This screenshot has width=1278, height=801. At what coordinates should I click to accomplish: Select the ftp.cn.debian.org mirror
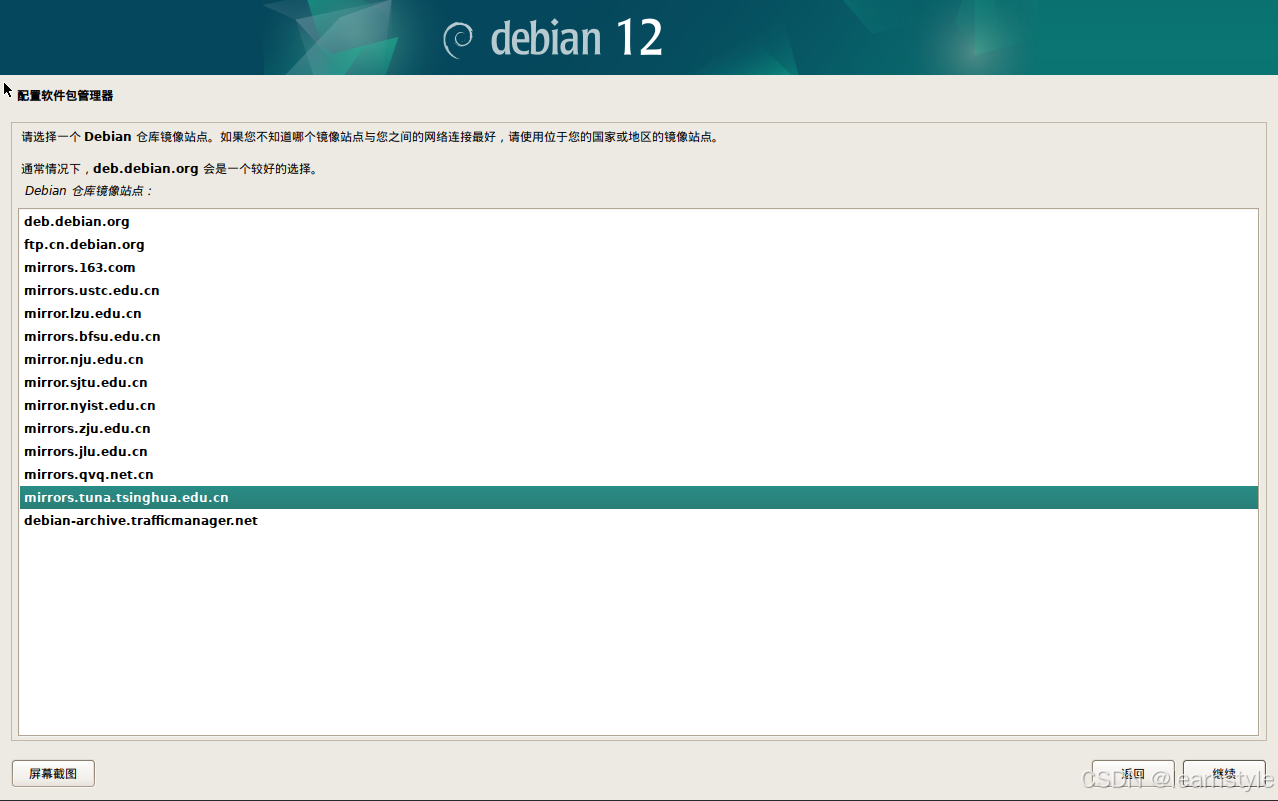tap(639, 244)
